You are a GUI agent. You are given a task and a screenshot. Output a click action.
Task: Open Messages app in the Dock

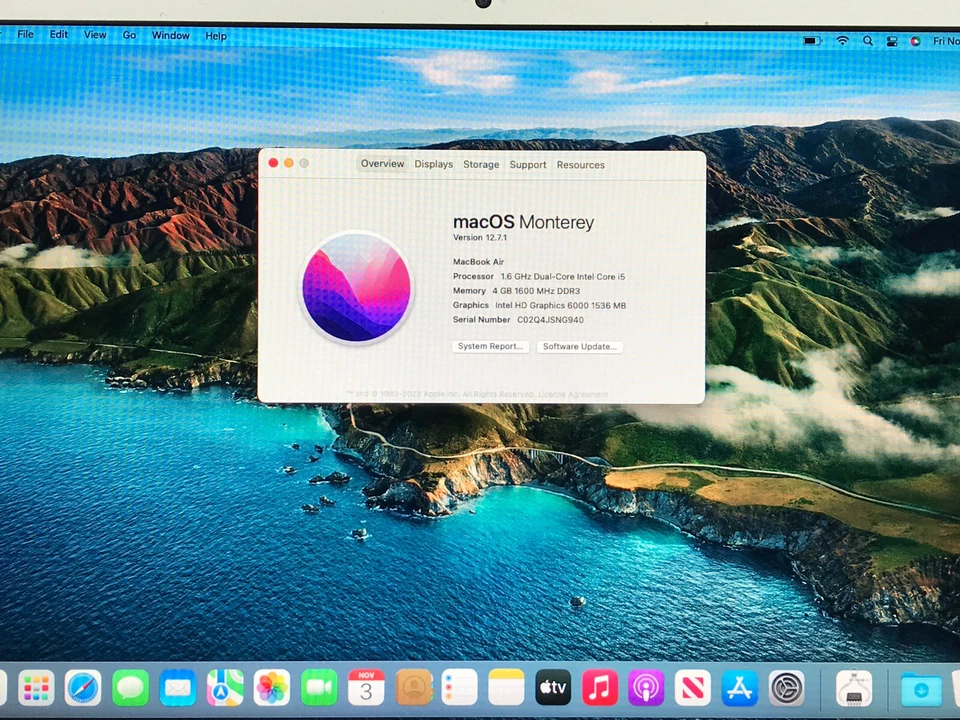click(x=130, y=688)
